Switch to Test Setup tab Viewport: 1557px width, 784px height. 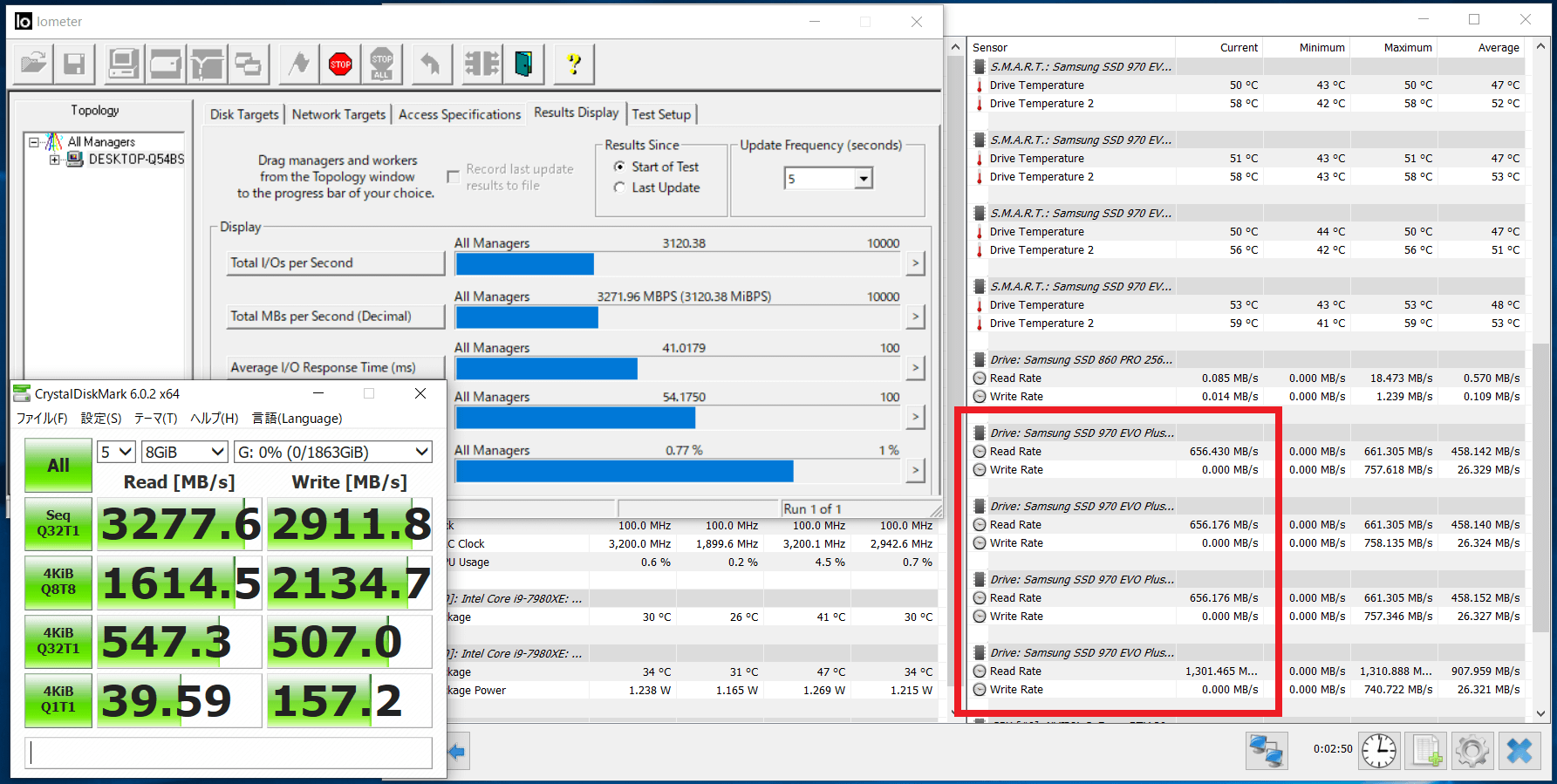click(661, 114)
